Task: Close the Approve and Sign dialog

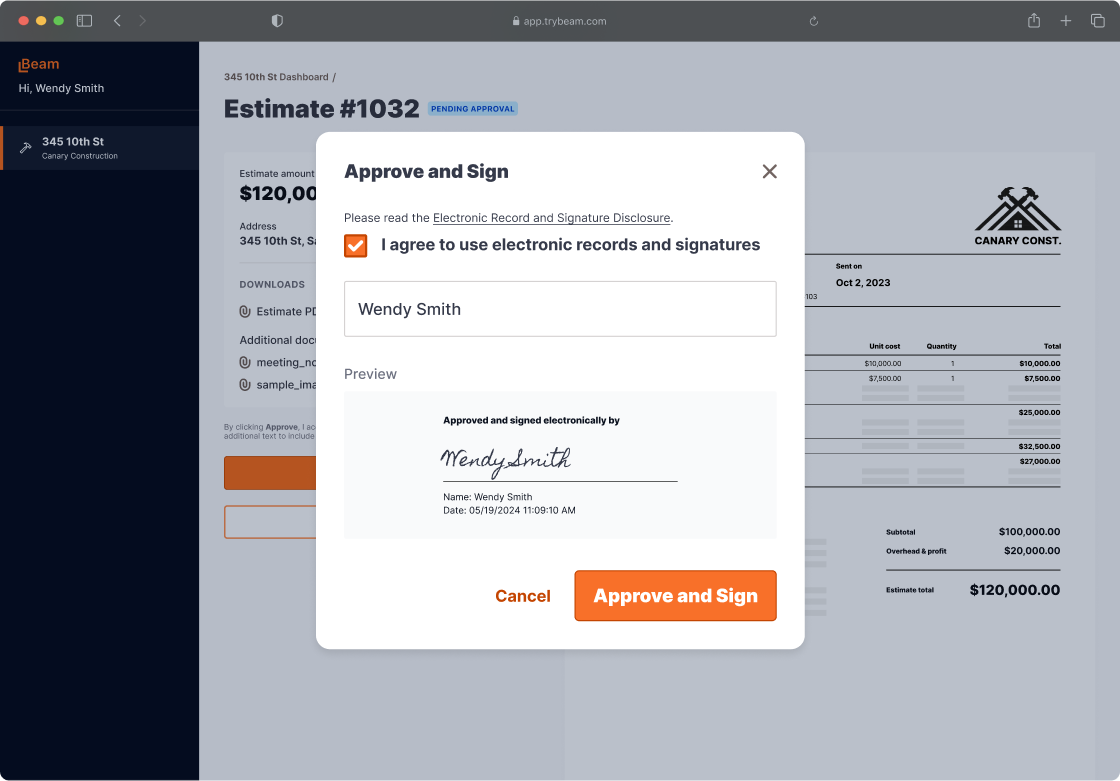Action: coord(769,171)
